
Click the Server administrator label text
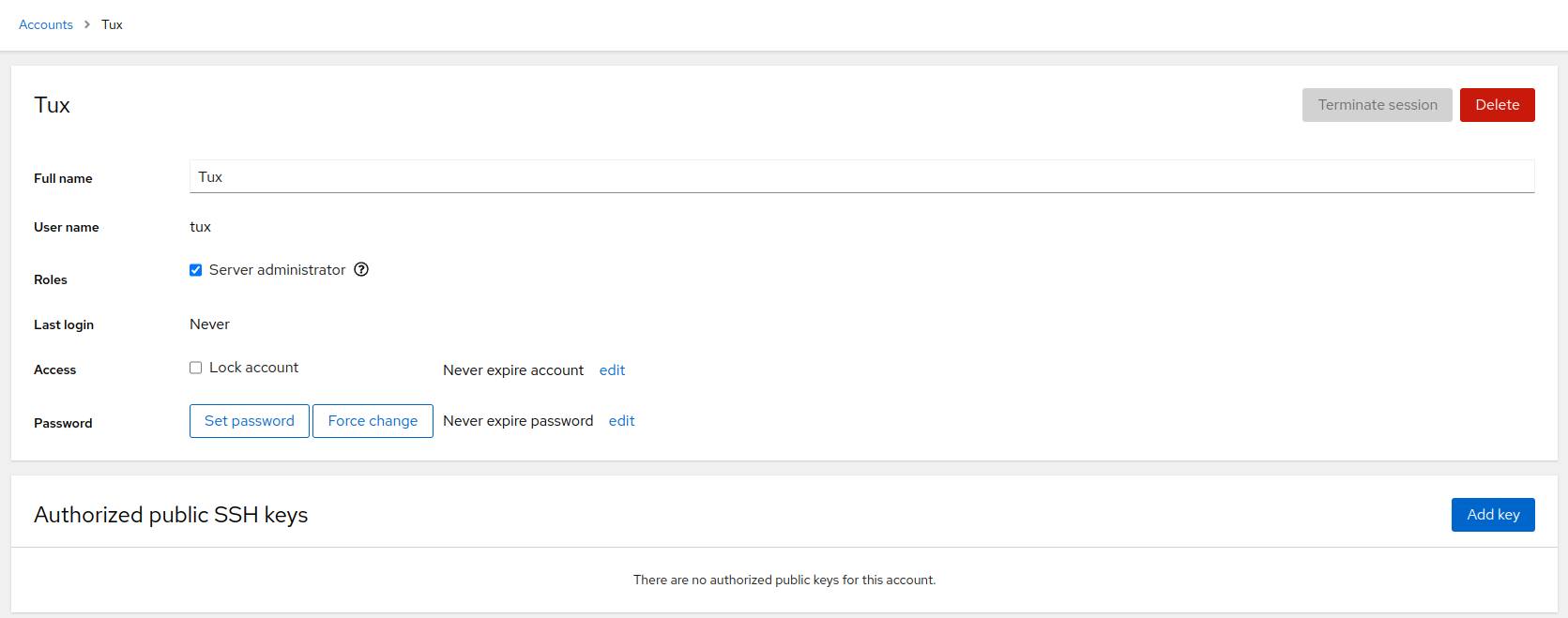(277, 270)
